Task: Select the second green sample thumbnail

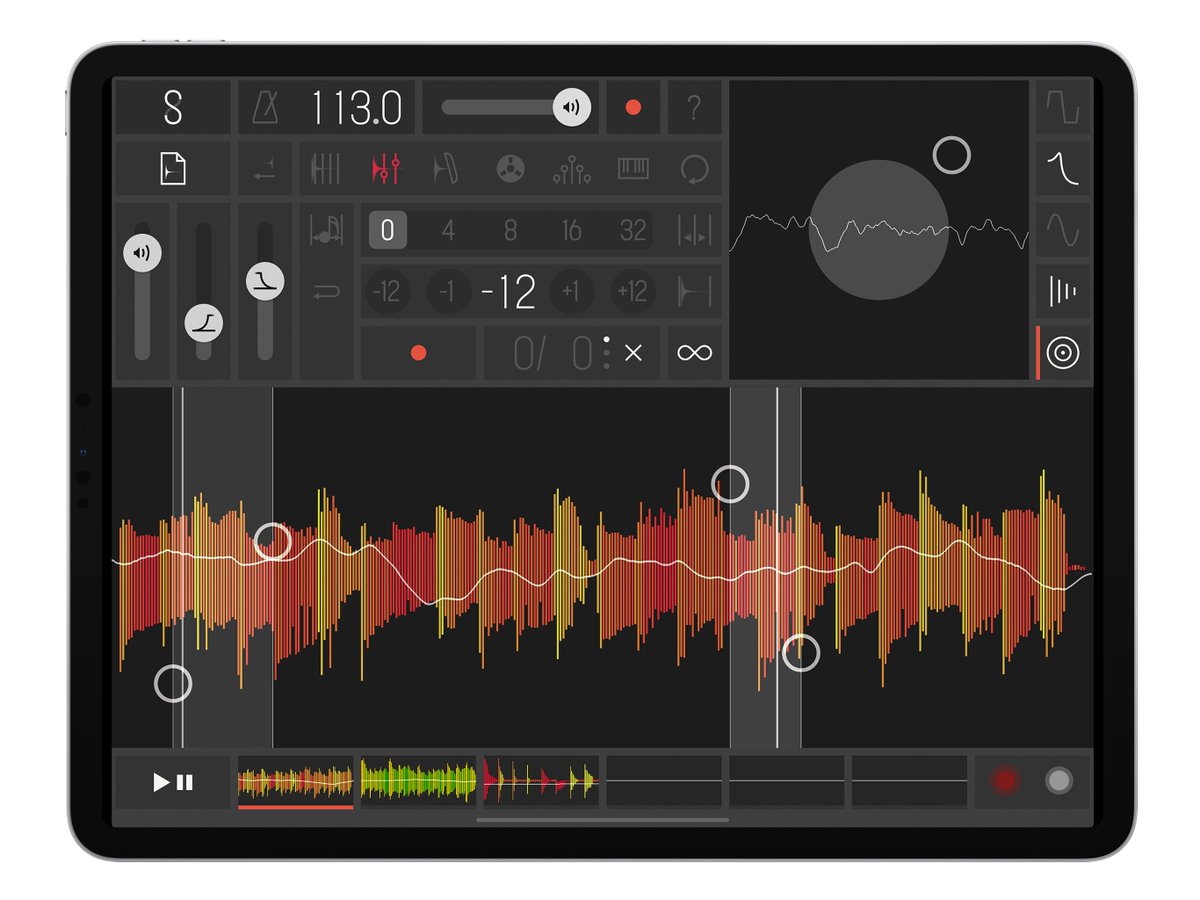Action: (x=418, y=782)
